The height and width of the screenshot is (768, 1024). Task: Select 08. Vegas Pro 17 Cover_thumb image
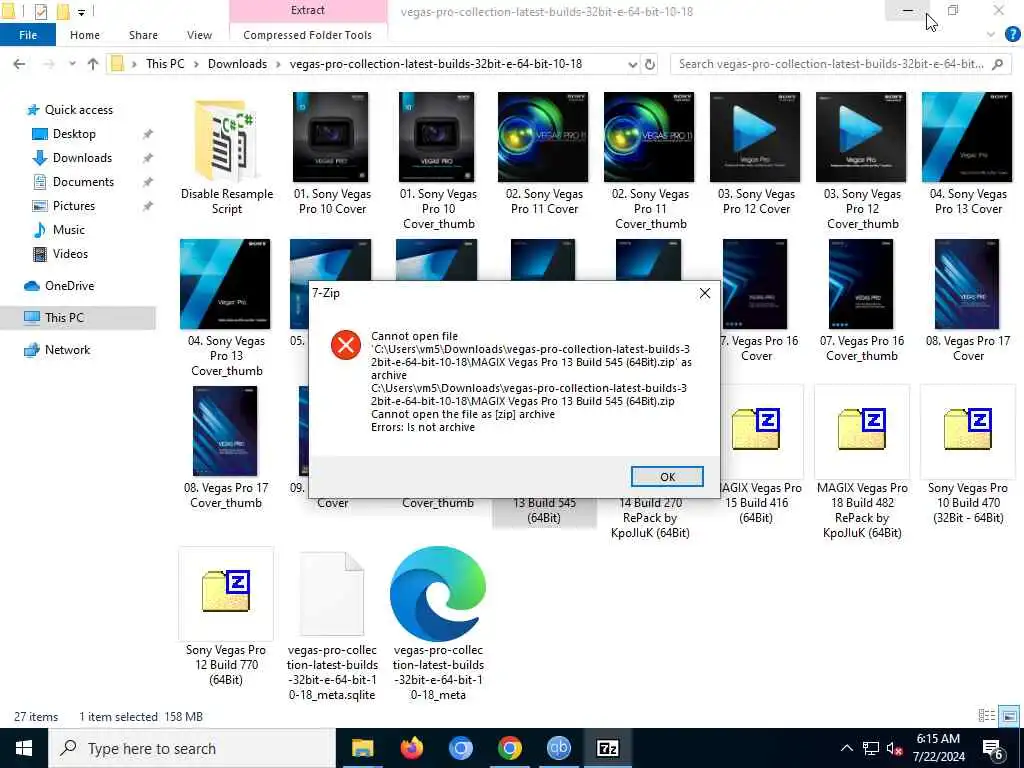(x=226, y=448)
